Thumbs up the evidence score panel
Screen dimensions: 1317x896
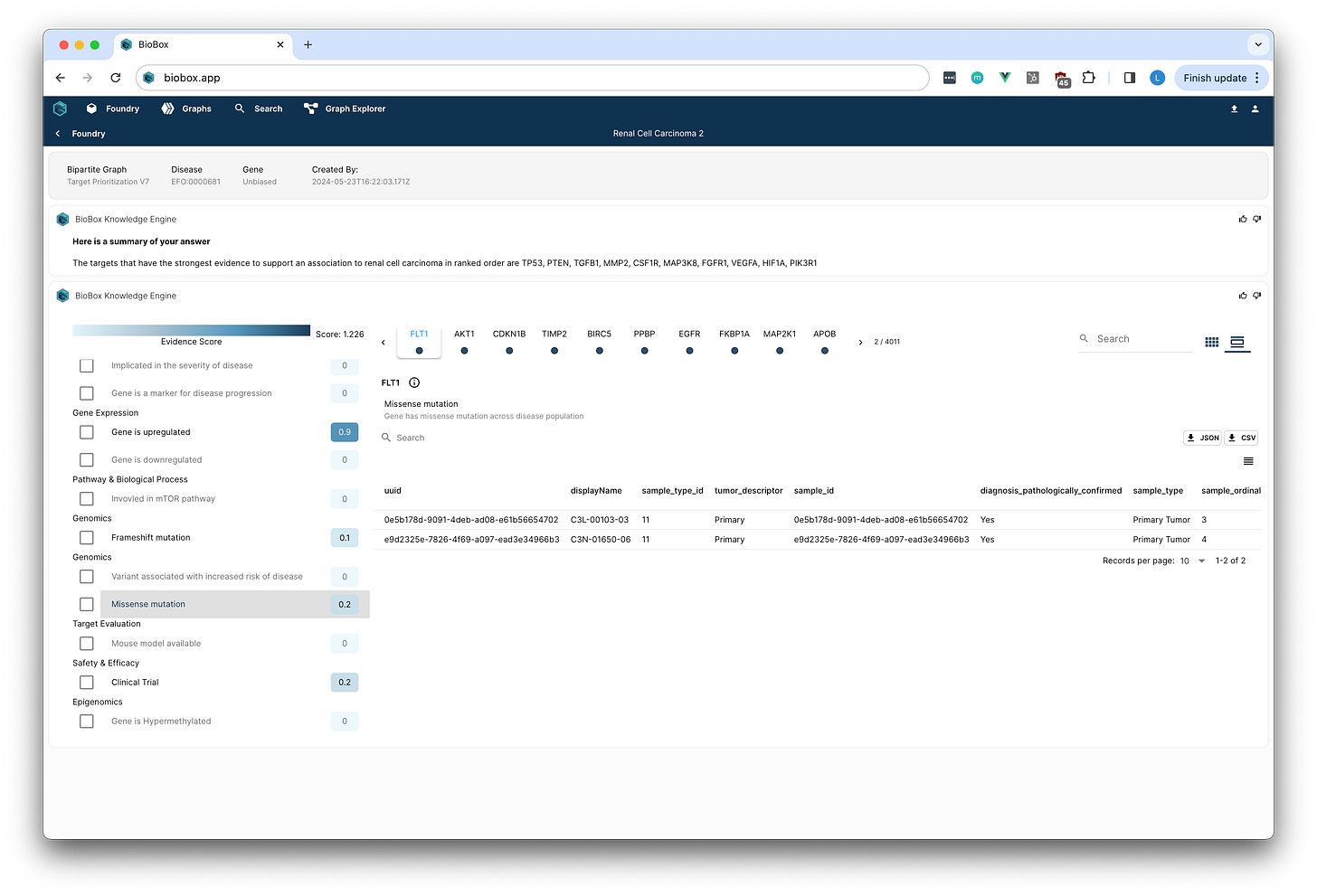tap(1243, 296)
